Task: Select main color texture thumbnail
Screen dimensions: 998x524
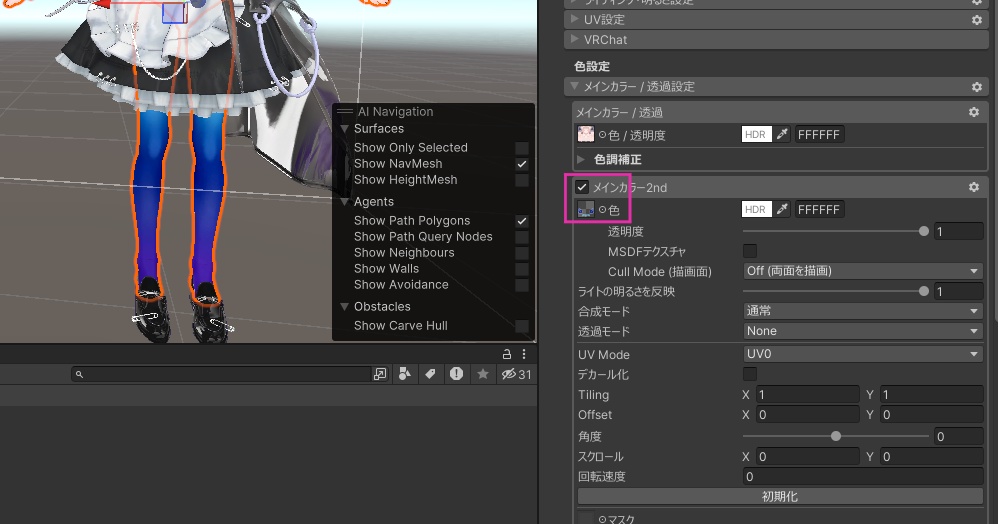Action: 586,134
